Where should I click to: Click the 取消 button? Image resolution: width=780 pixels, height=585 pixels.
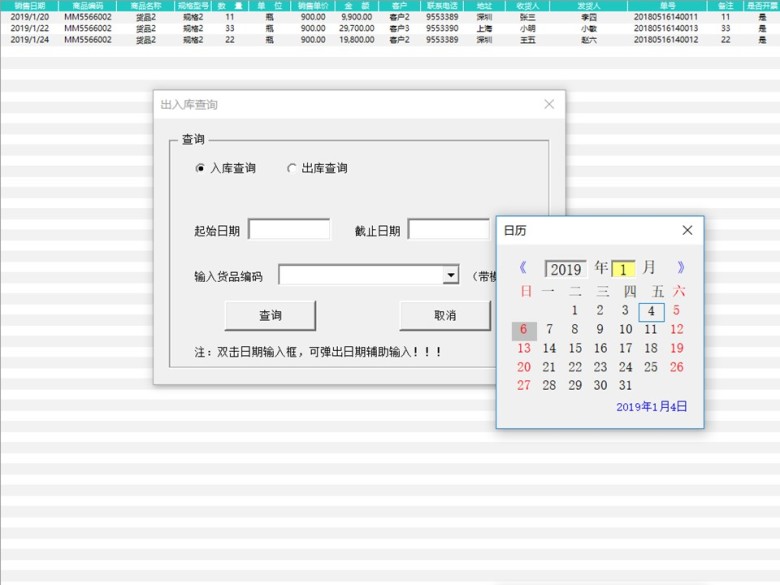(x=445, y=315)
